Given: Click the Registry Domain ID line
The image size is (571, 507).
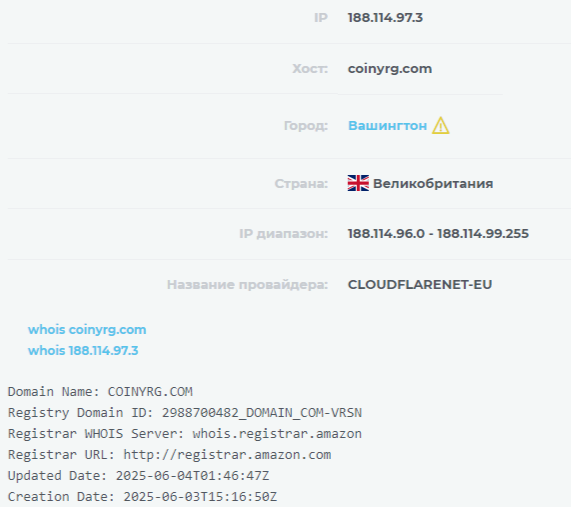Looking at the screenshot, I should 185,413.
